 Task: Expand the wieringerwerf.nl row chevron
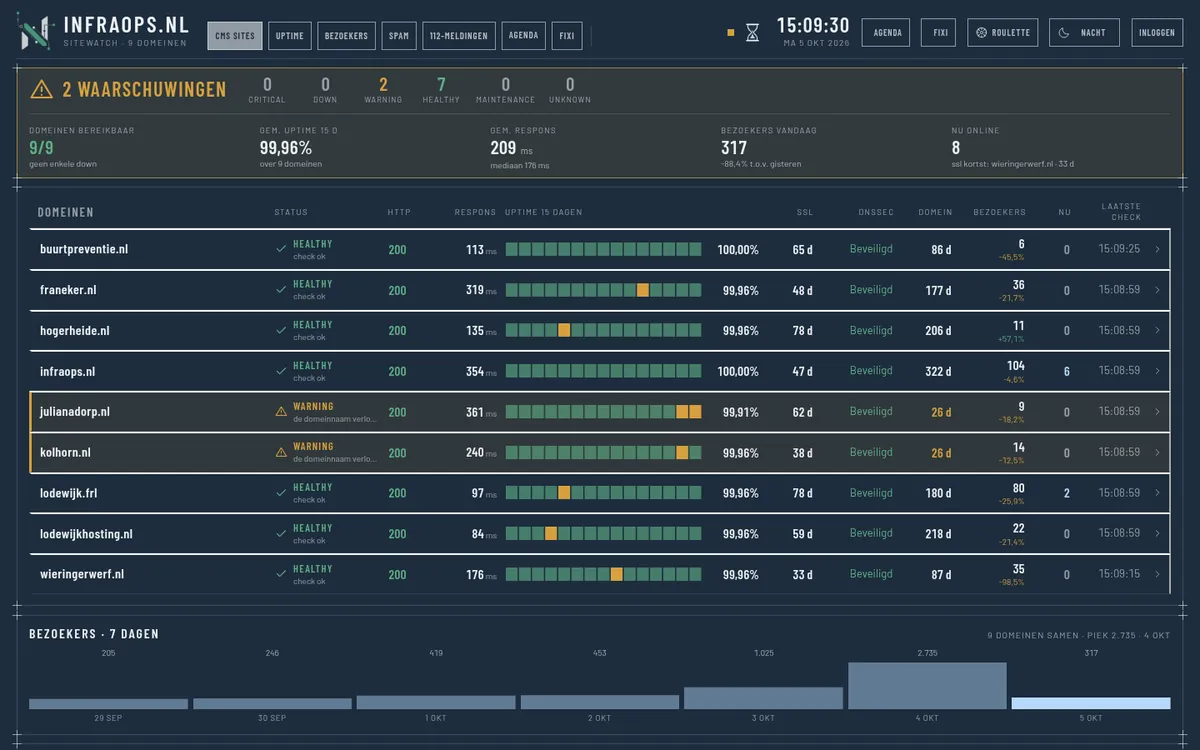pos(1157,574)
